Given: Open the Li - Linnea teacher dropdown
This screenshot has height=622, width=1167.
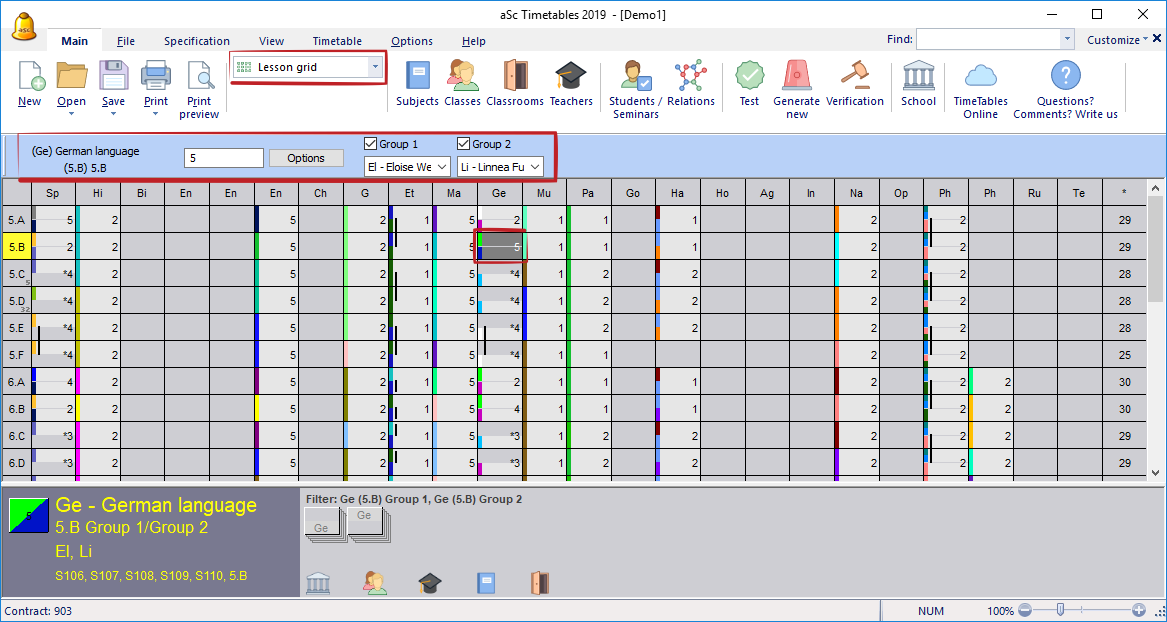Looking at the screenshot, I should (x=500, y=167).
